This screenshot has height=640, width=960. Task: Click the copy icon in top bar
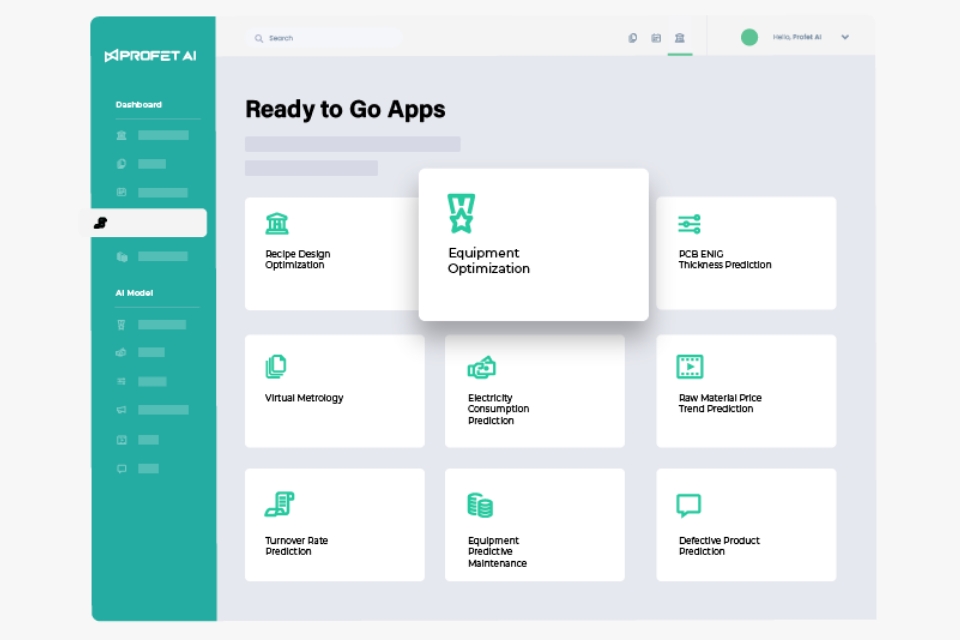pos(632,38)
